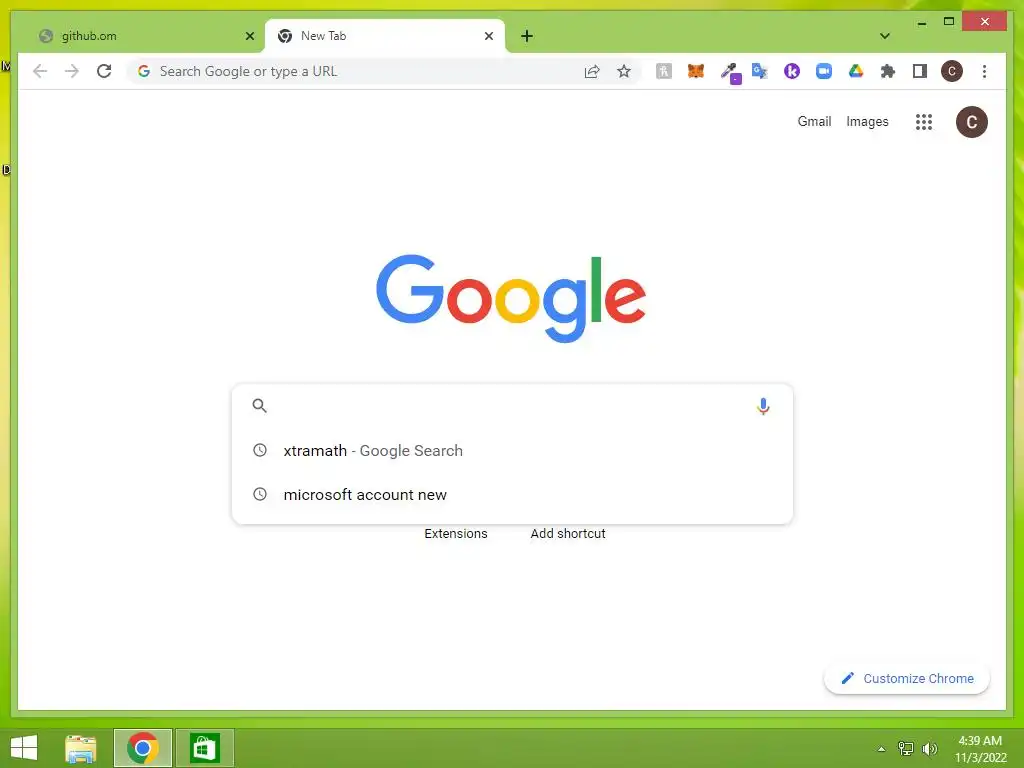
Task: Start voice search with microphone
Action: click(x=763, y=406)
